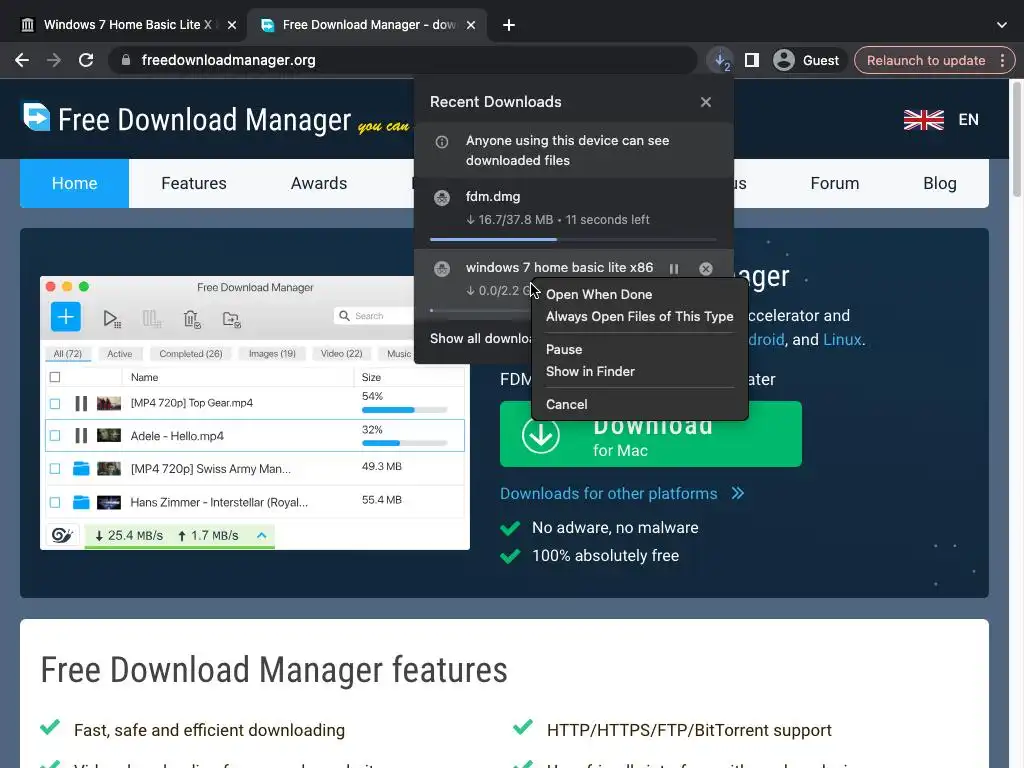The width and height of the screenshot is (1024, 768).
Task: Open the Blog nav tab
Action: click(x=940, y=184)
